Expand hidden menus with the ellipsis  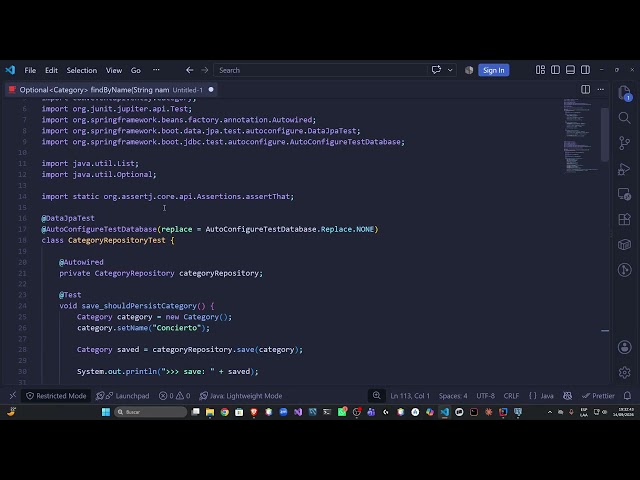[x=156, y=70]
